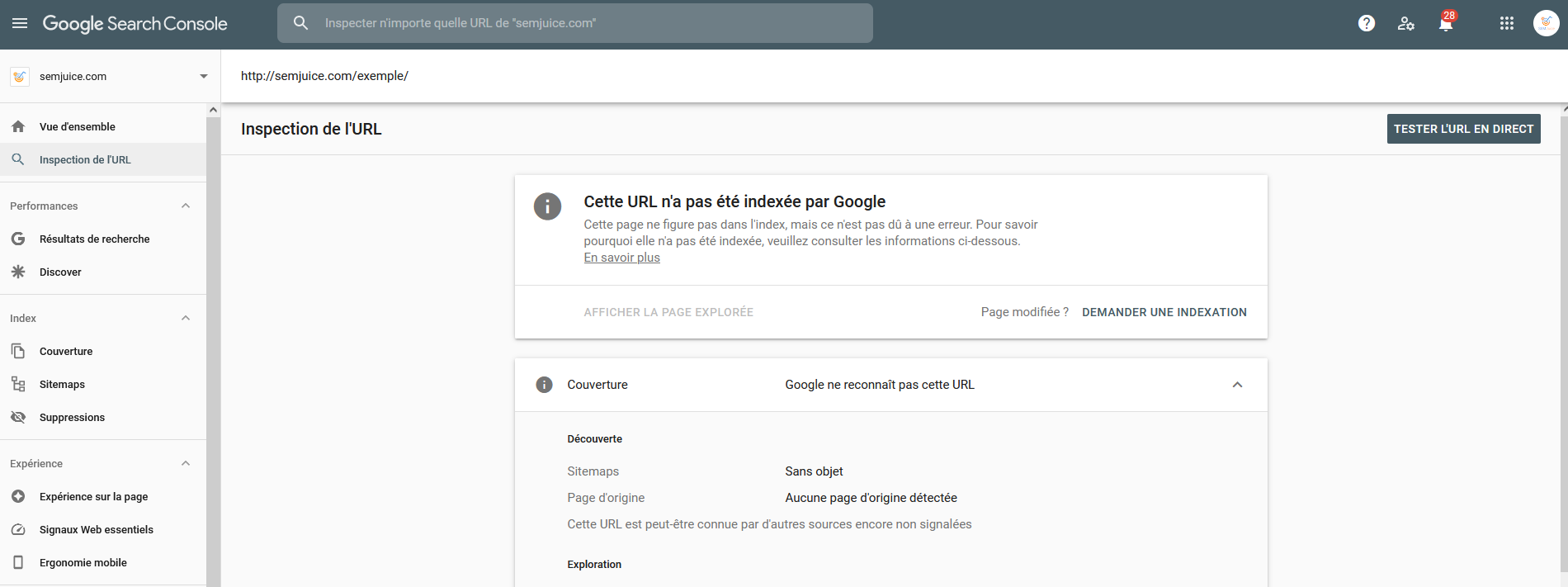Open the Discover report
This screenshot has width=1568, height=587.
click(x=103, y=272)
